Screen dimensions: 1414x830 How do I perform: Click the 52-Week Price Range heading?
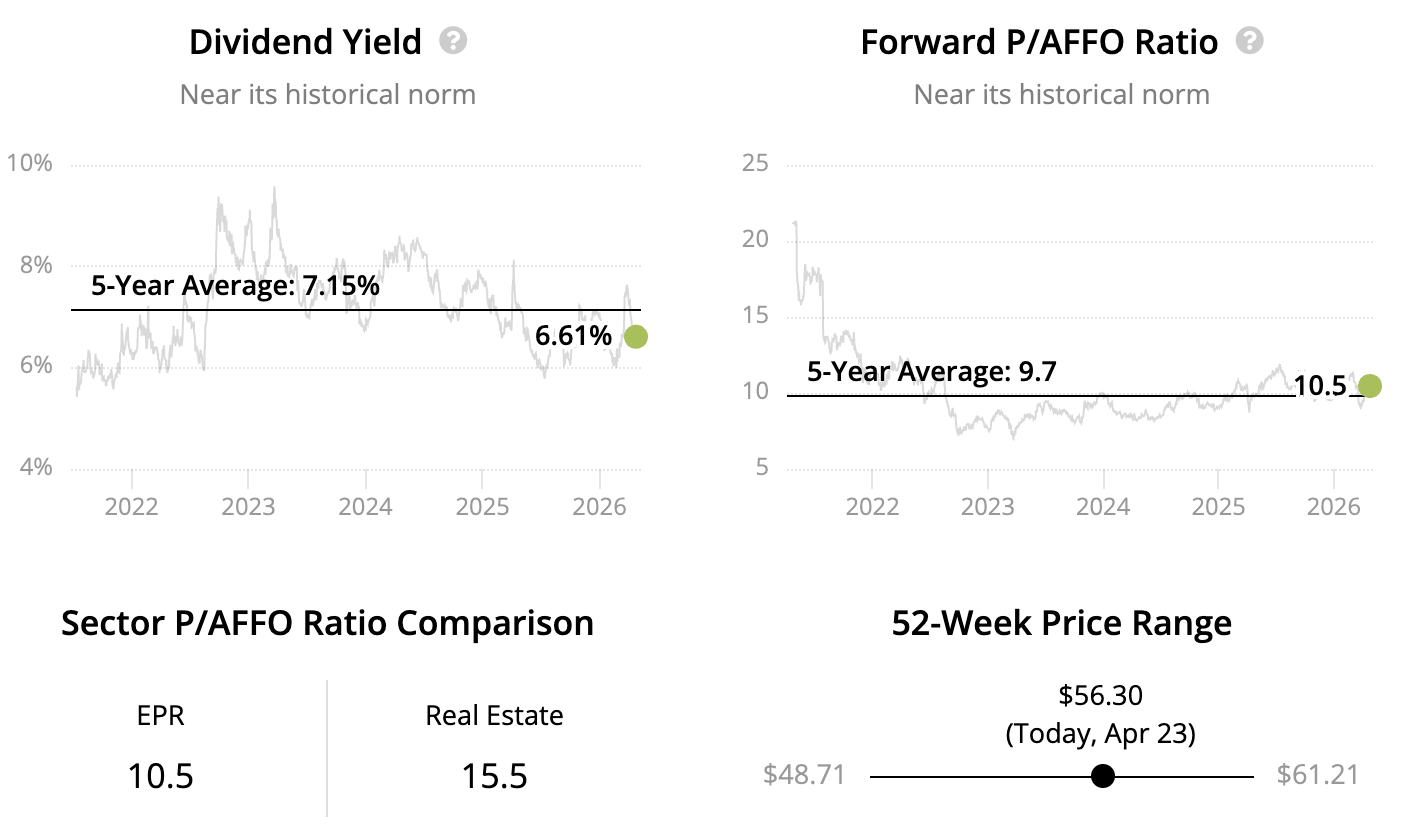coord(1061,623)
